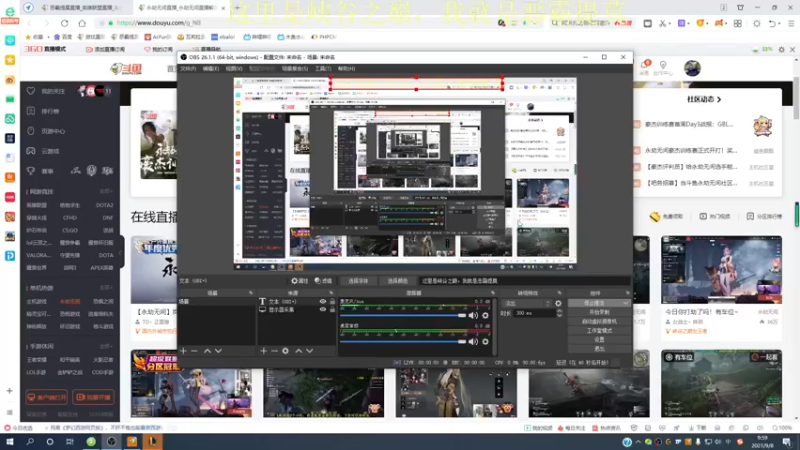The width and height of the screenshot is (800, 450).
Task: Expand the stop streaming button arrow
Action: (626, 303)
